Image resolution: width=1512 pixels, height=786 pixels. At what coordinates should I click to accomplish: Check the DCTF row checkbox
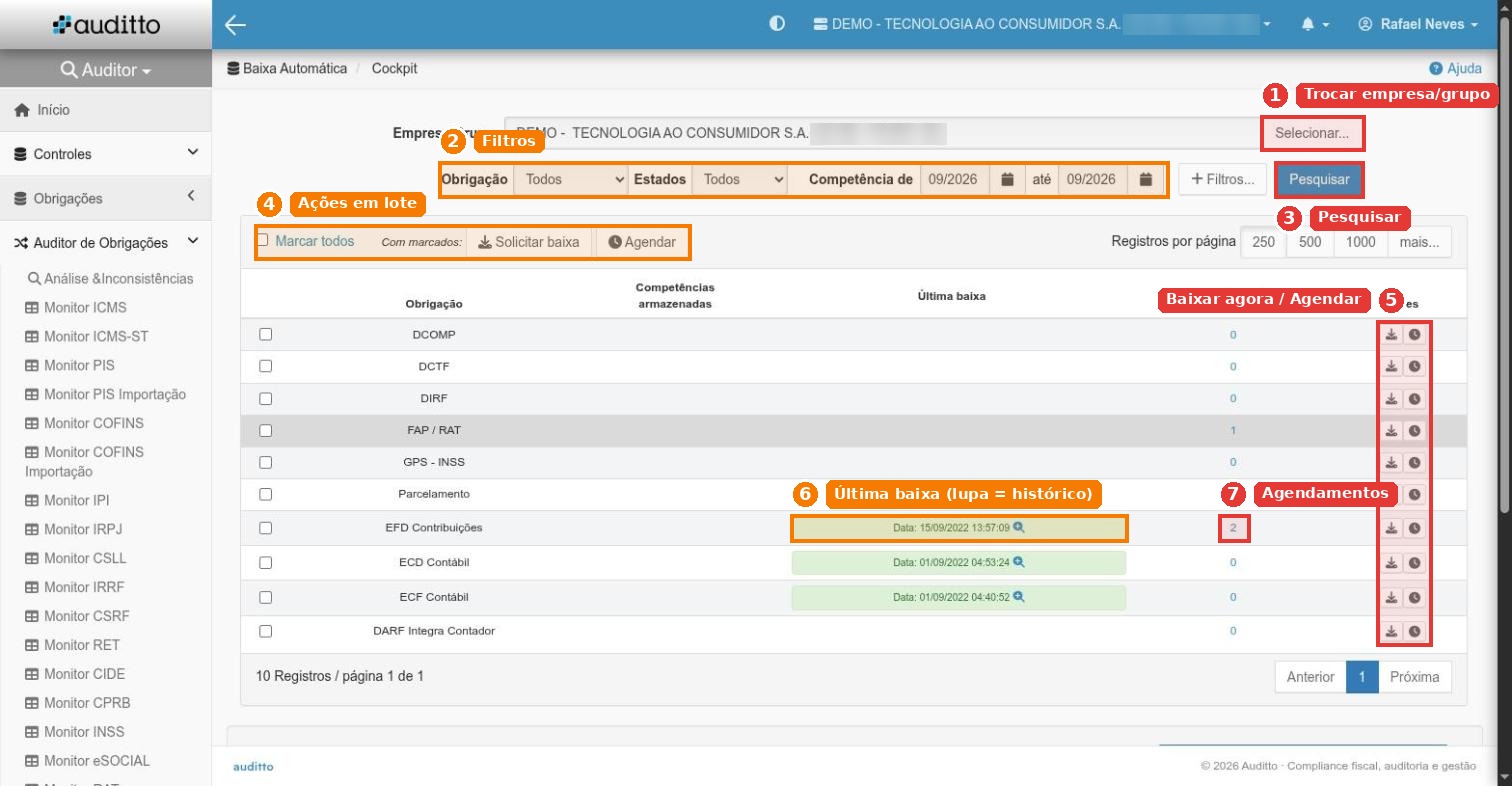click(266, 367)
